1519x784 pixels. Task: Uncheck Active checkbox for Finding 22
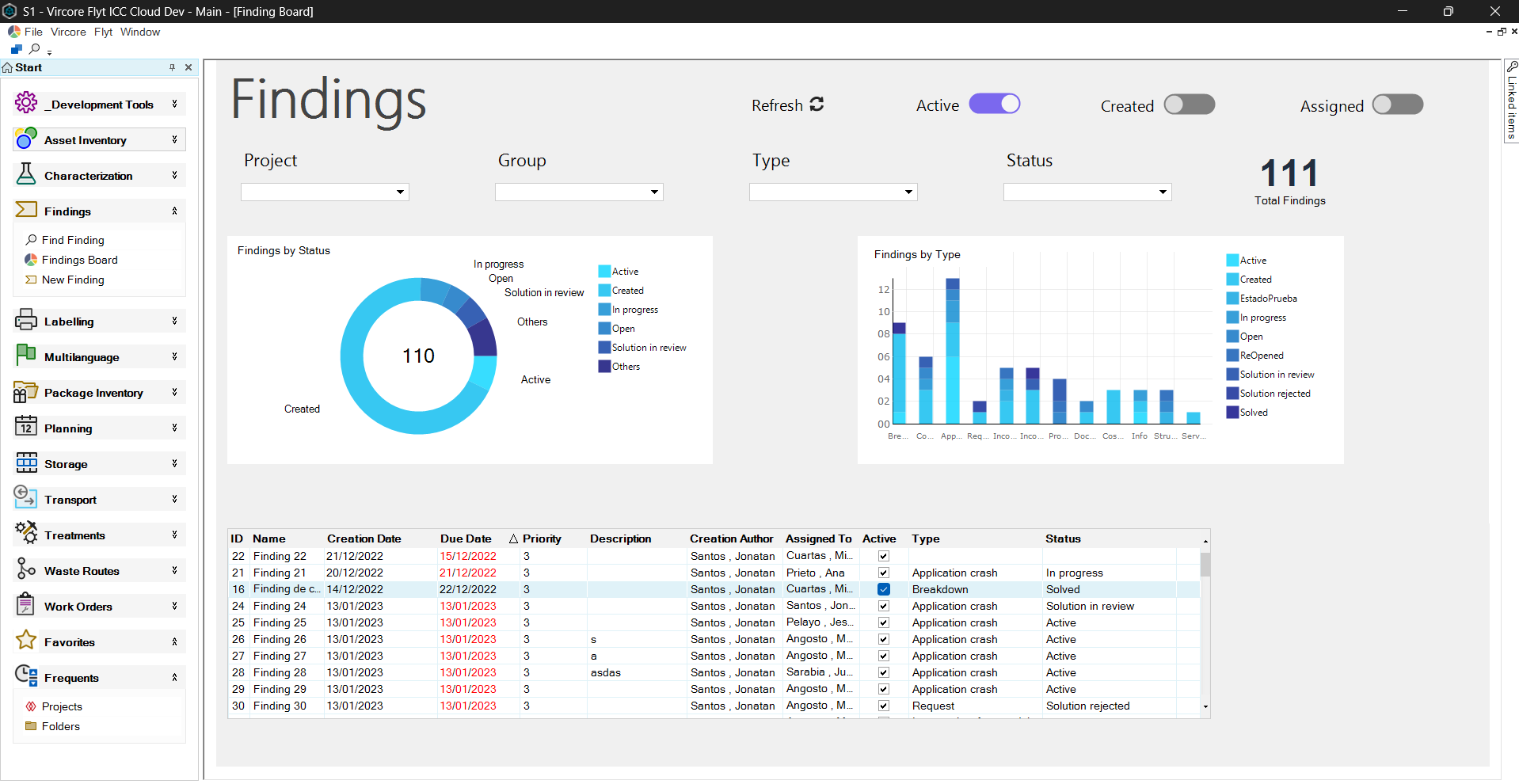883,556
